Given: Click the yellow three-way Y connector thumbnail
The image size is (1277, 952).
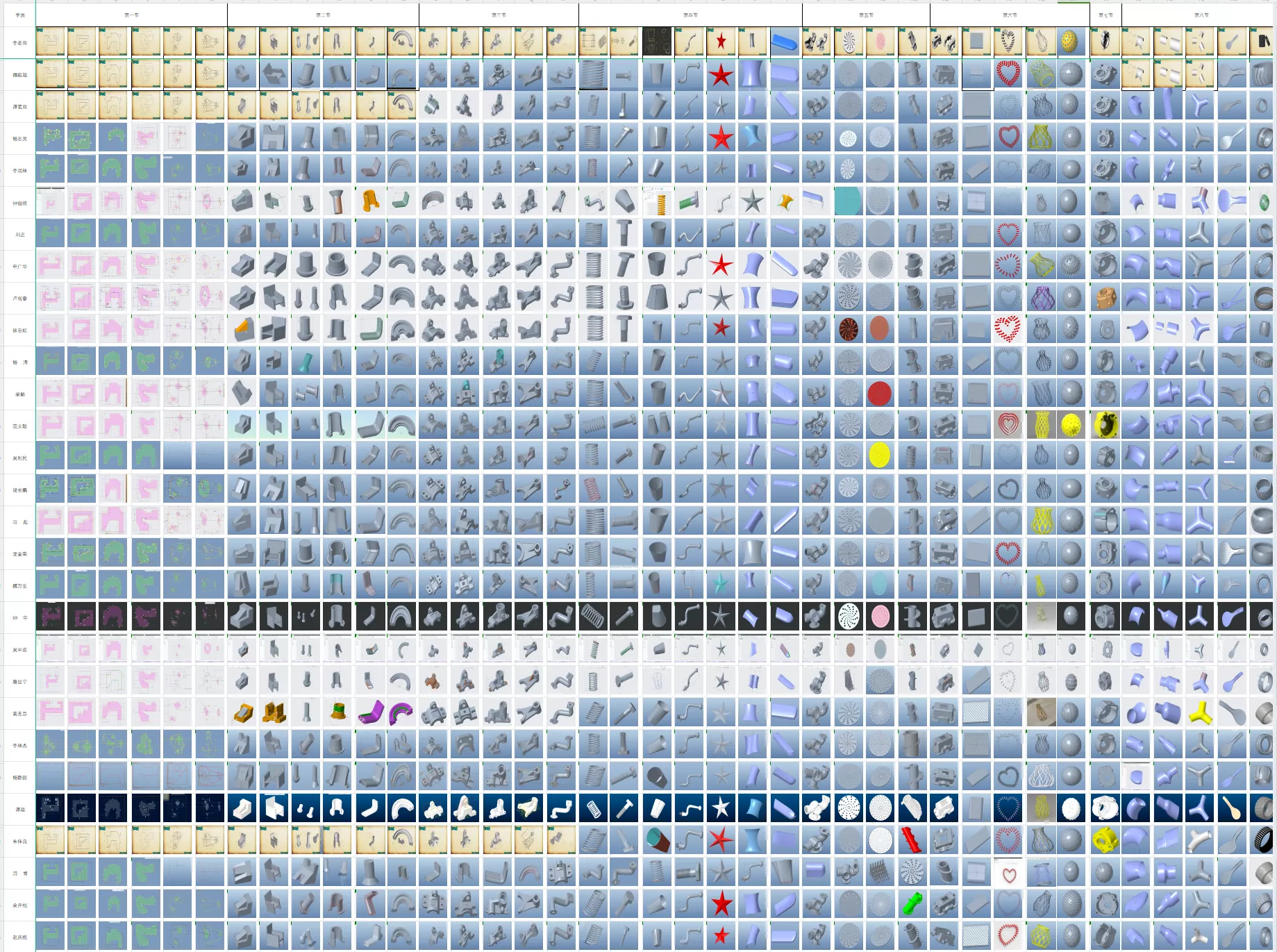Looking at the screenshot, I should coord(1200,712).
